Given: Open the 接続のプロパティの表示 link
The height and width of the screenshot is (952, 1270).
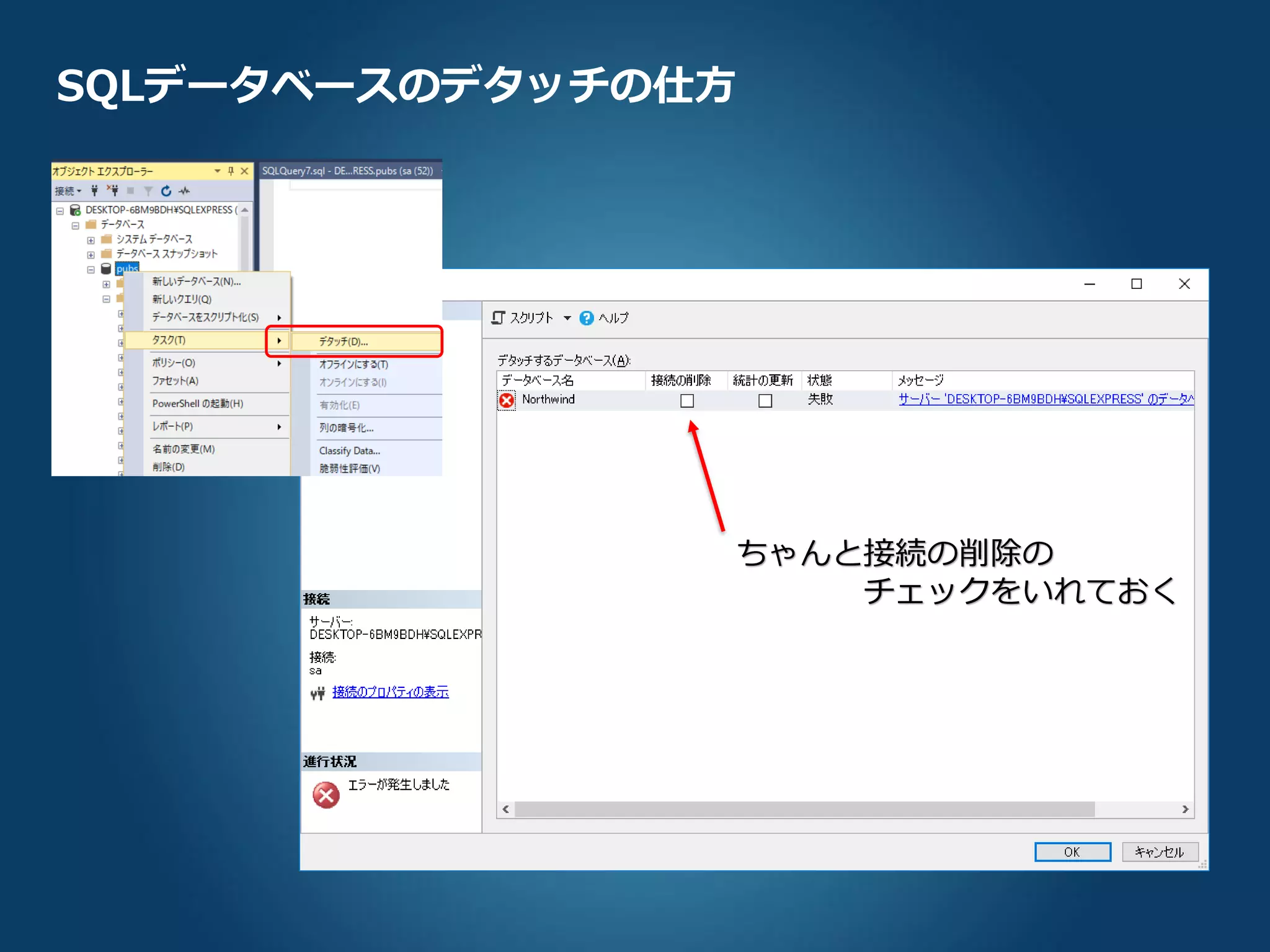Looking at the screenshot, I should click(390, 692).
